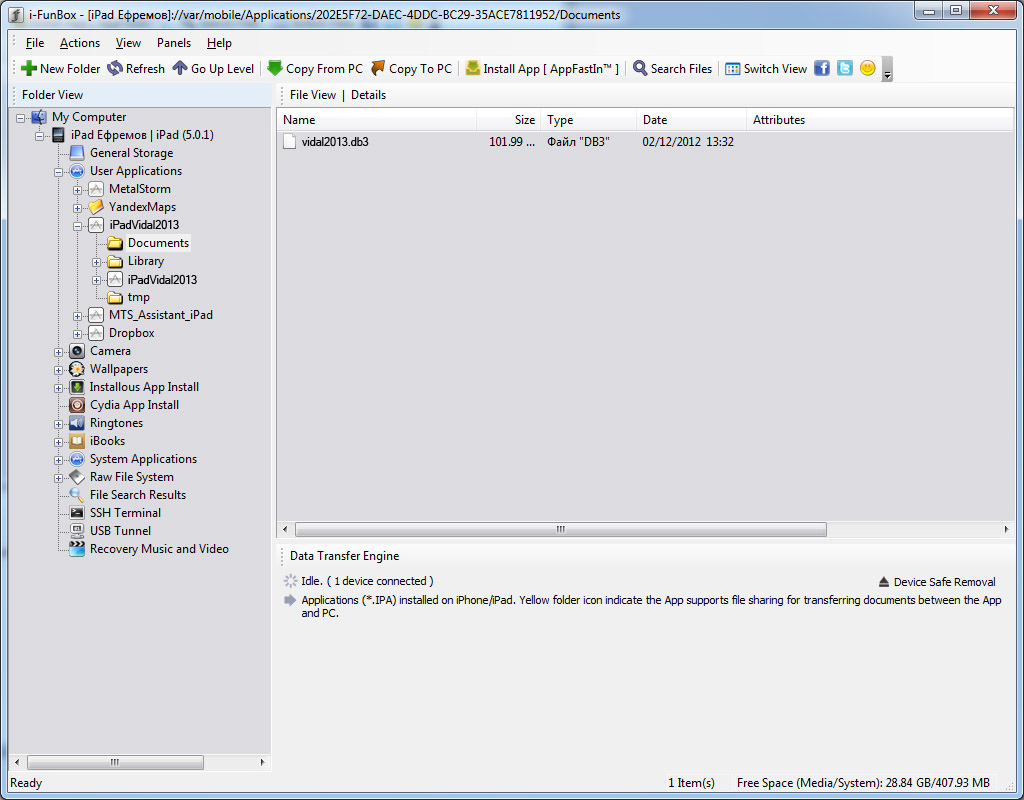
Task: Select My Computer tree node
Action: [89, 117]
